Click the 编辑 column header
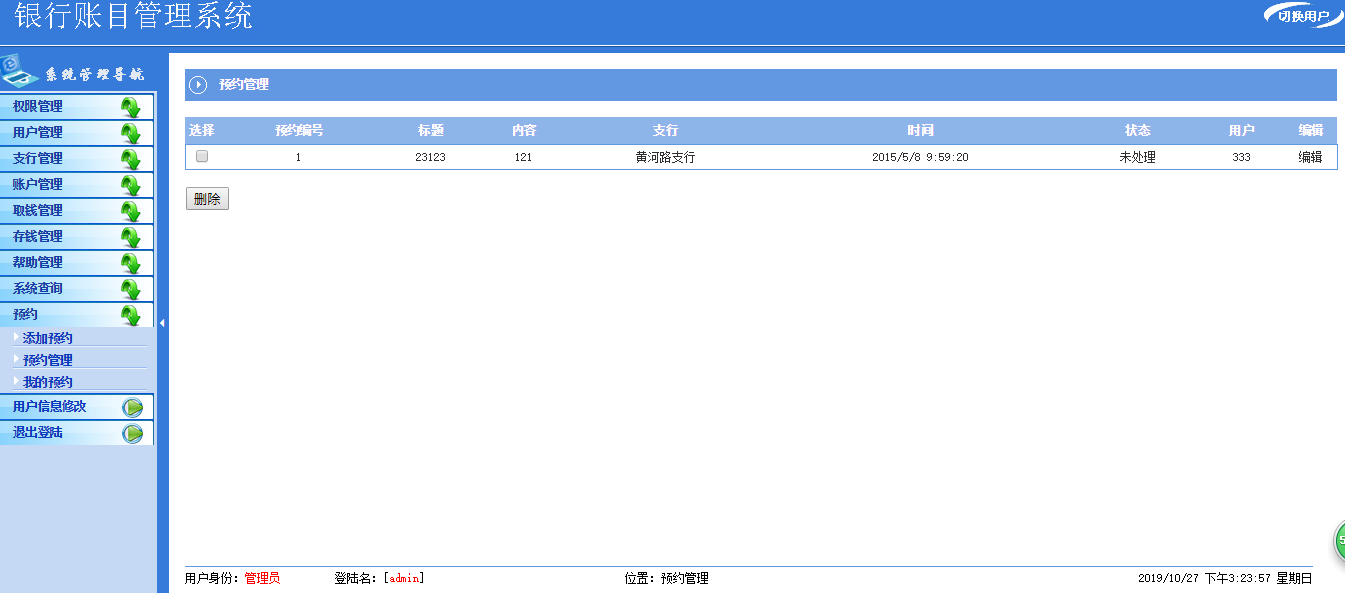This screenshot has width=1345, height=593. pyautogui.click(x=1311, y=131)
